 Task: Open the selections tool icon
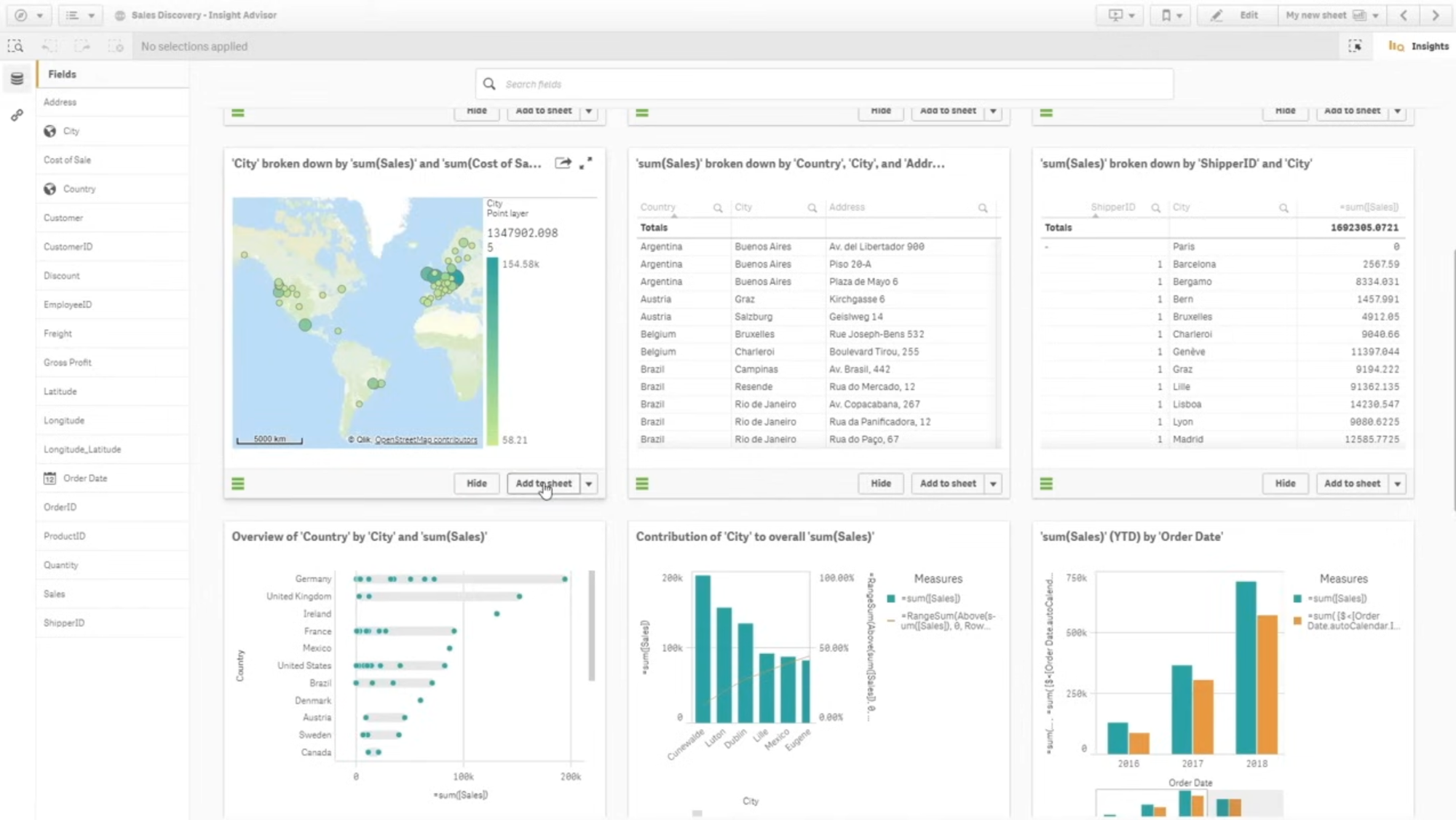tap(1355, 47)
